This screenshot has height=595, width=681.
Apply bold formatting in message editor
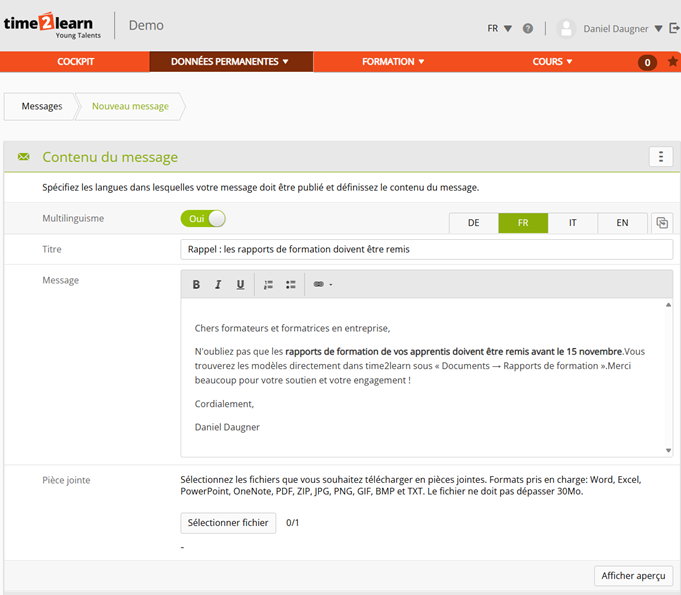pyautogui.click(x=197, y=285)
